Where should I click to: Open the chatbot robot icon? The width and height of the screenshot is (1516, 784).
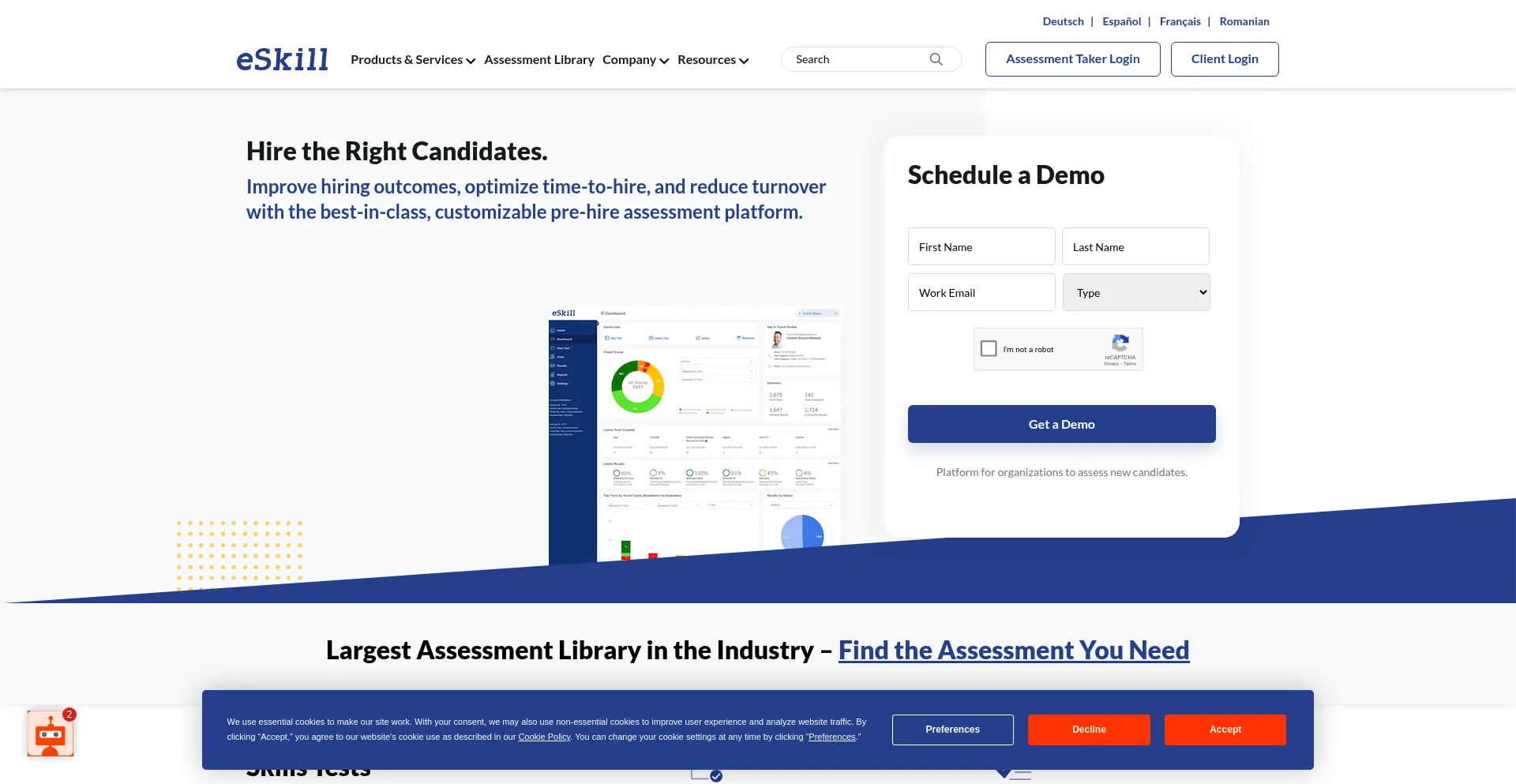point(51,733)
